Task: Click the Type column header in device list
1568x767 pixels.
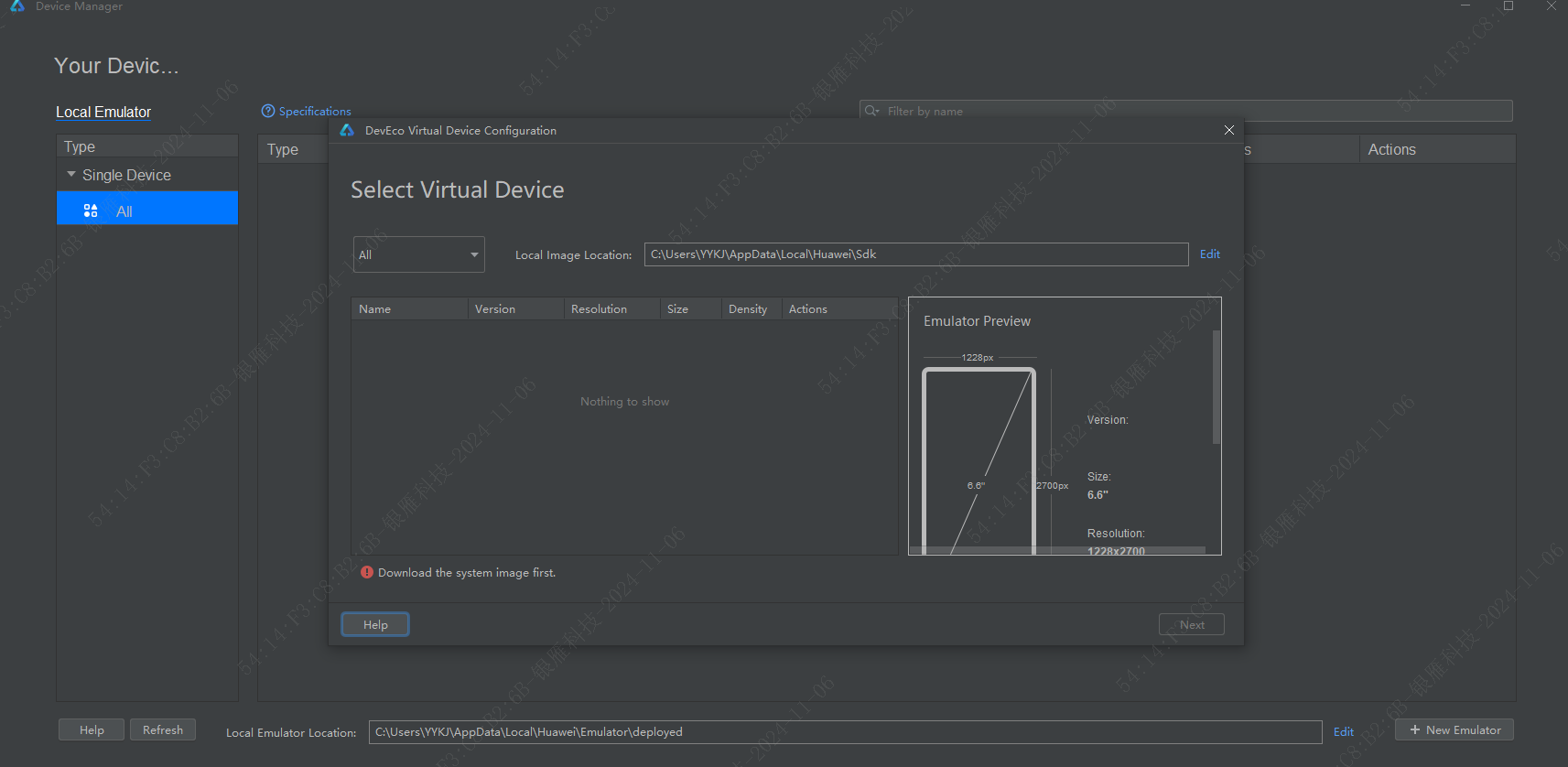Action: [292, 149]
